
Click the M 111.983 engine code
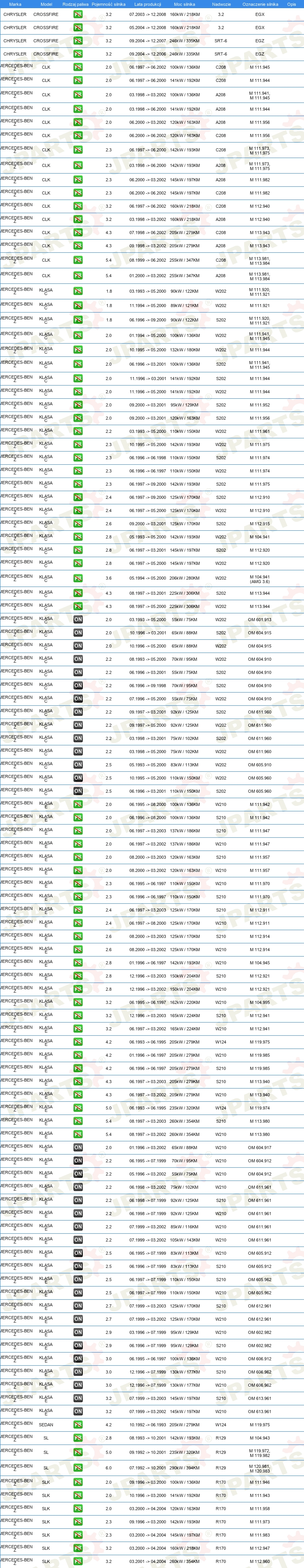(260, 1535)
